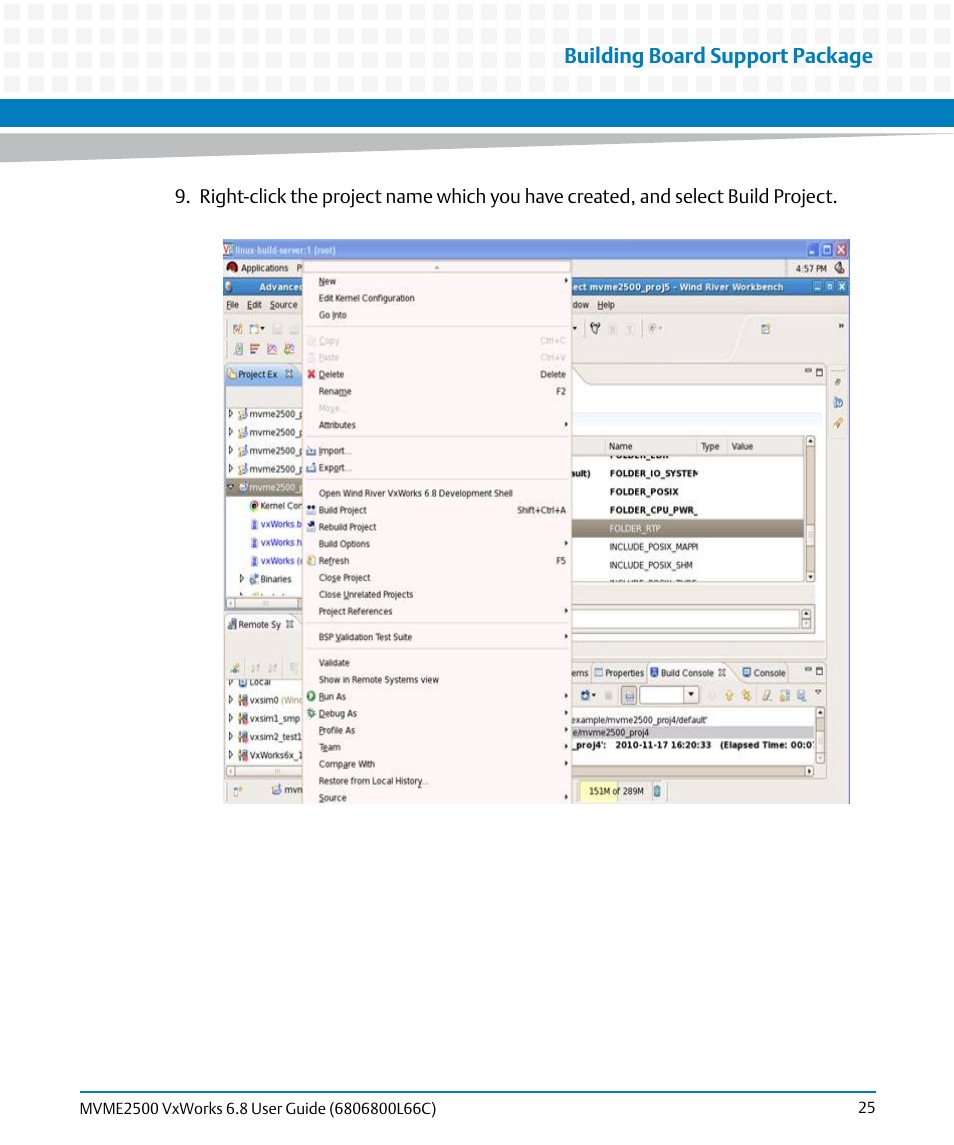The height and width of the screenshot is (1145, 954).
Task: Select the Project Explorer tab
Action: click(x=260, y=374)
